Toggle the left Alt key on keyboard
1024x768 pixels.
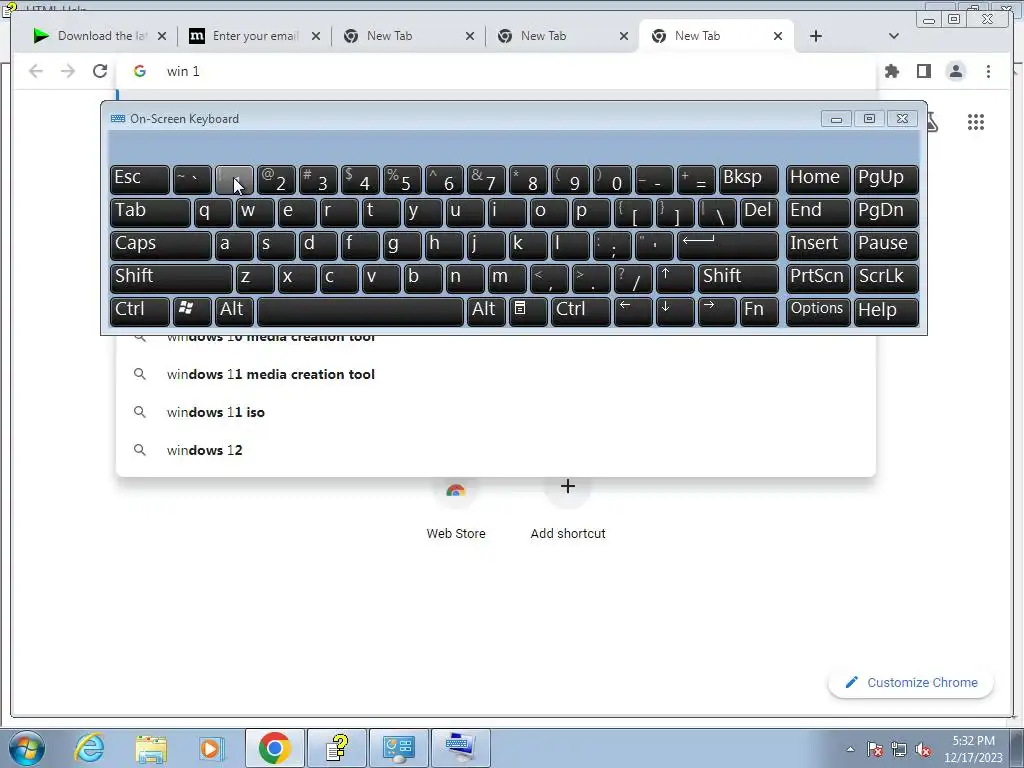(x=234, y=311)
